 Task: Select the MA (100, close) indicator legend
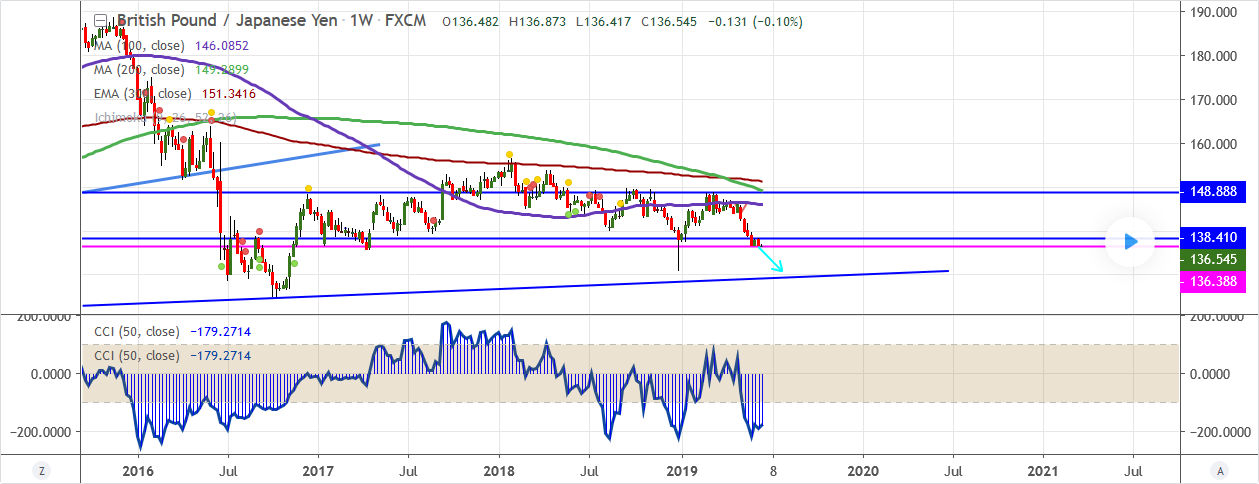[137, 46]
